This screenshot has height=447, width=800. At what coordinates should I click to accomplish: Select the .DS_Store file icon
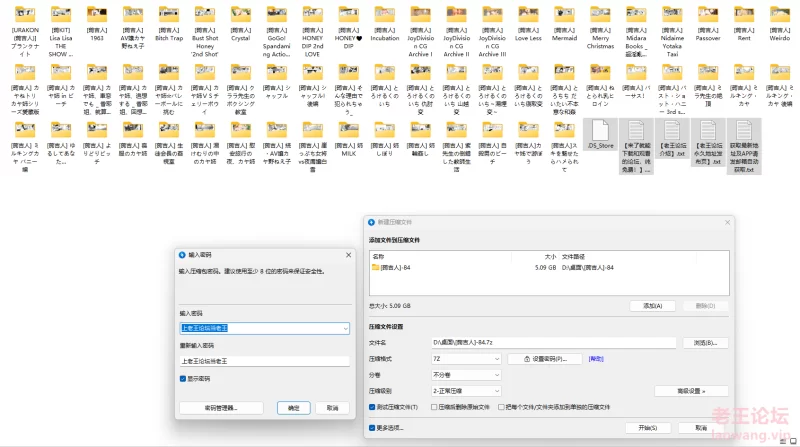(601, 131)
